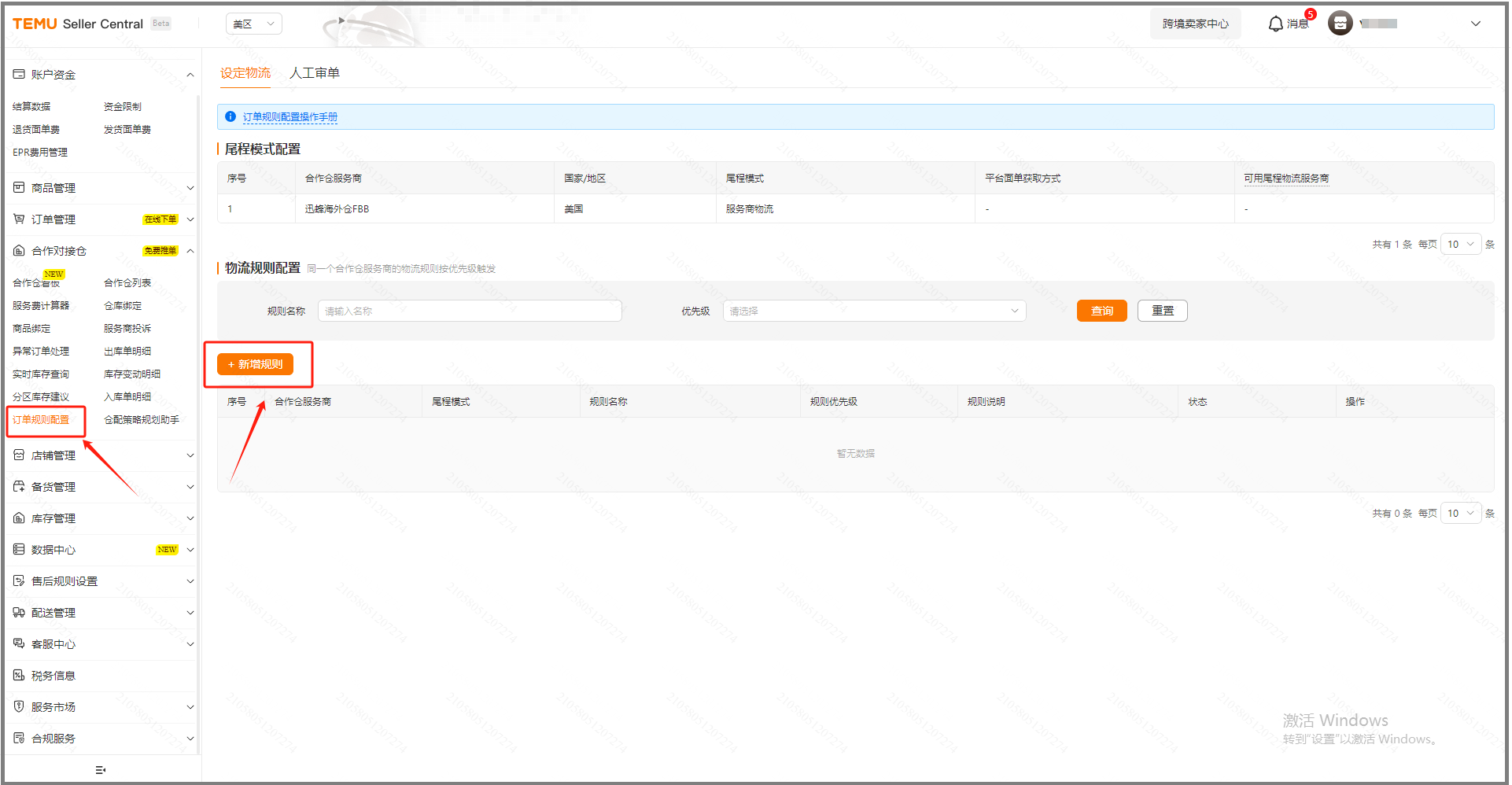Select 订单规则配置 in the sidebar

(41, 420)
